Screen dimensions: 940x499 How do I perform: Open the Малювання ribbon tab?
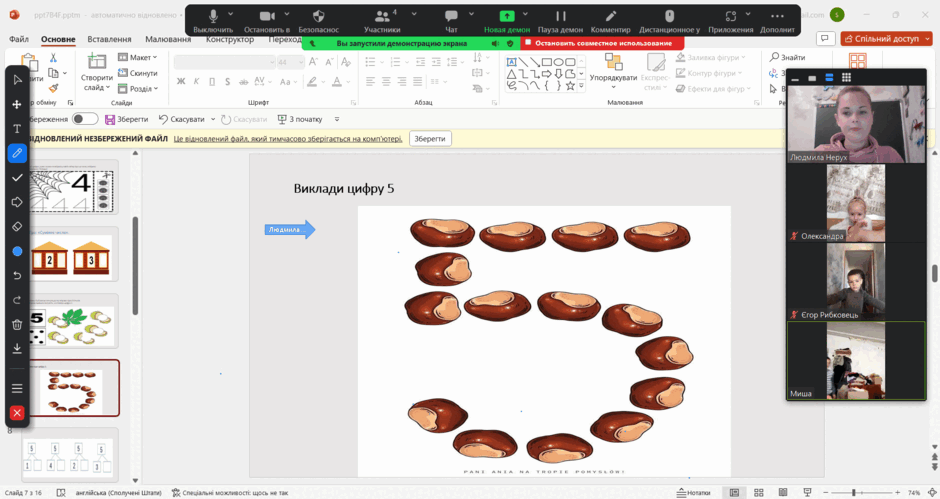(x=168, y=39)
